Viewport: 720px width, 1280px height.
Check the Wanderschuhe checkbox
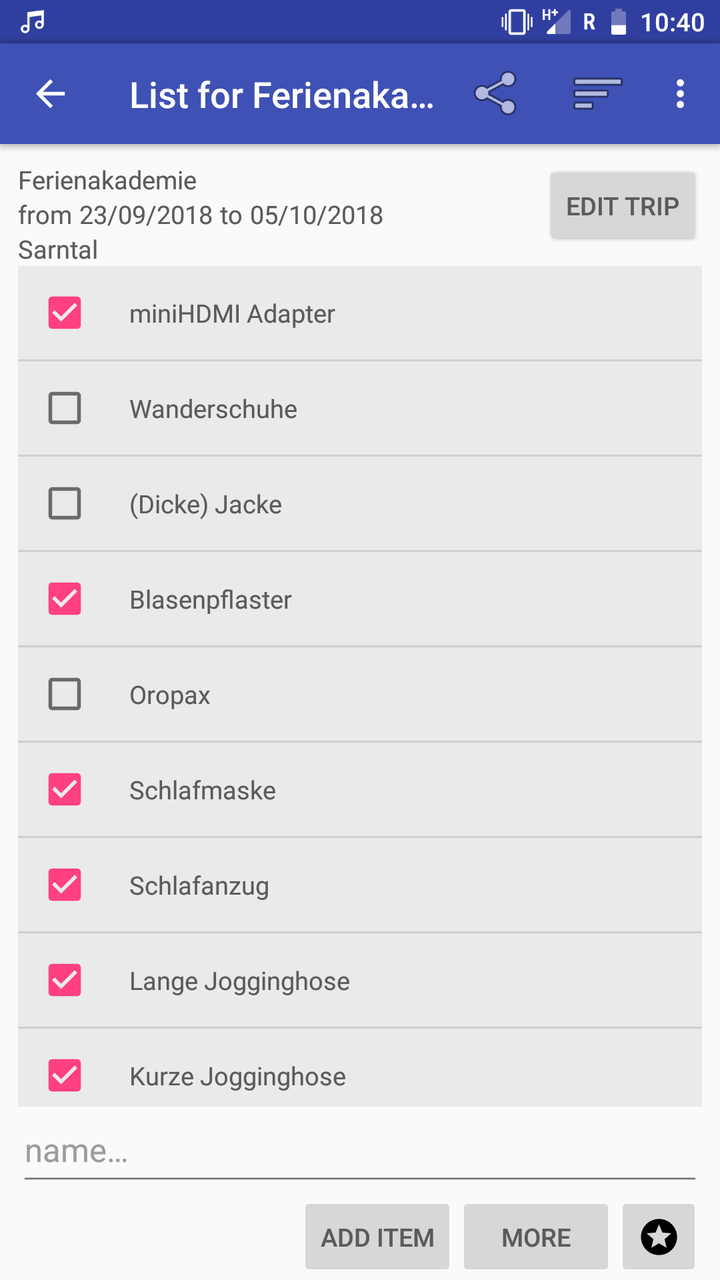click(65, 408)
